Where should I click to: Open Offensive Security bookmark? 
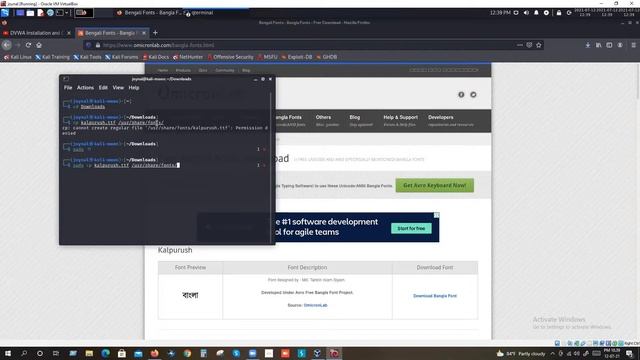point(230,57)
